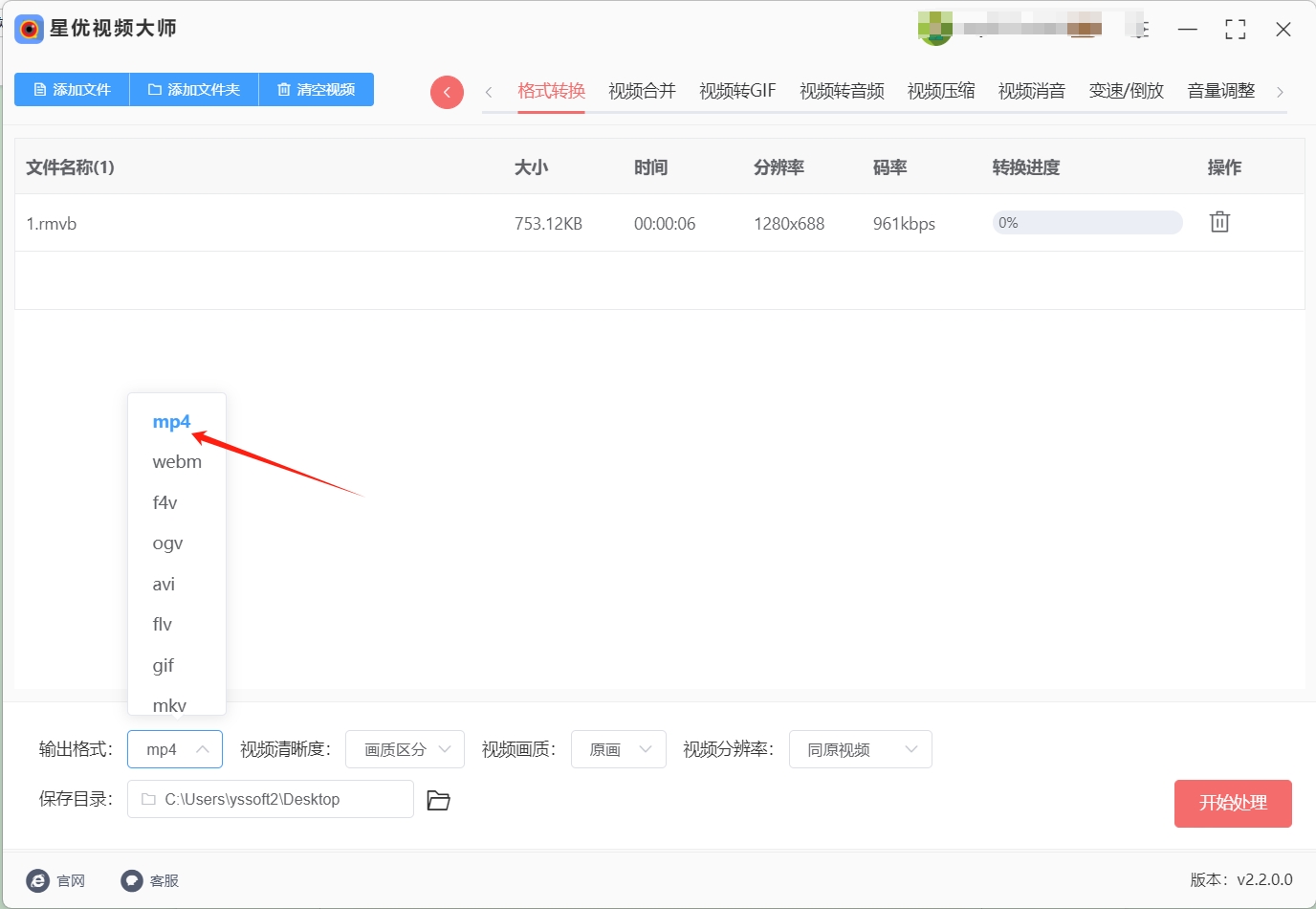Click the red back arrow circle icon

coord(447,92)
